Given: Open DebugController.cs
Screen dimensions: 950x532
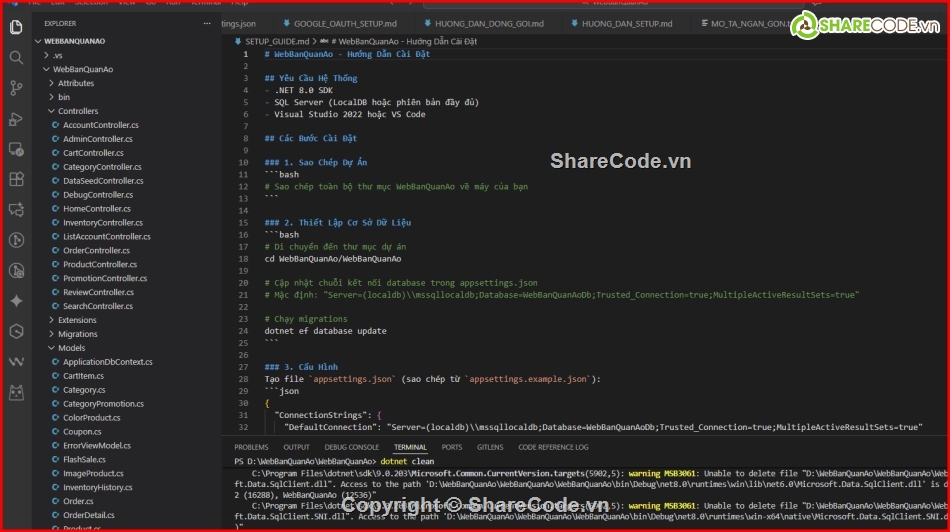Looking at the screenshot, I should tap(98, 195).
